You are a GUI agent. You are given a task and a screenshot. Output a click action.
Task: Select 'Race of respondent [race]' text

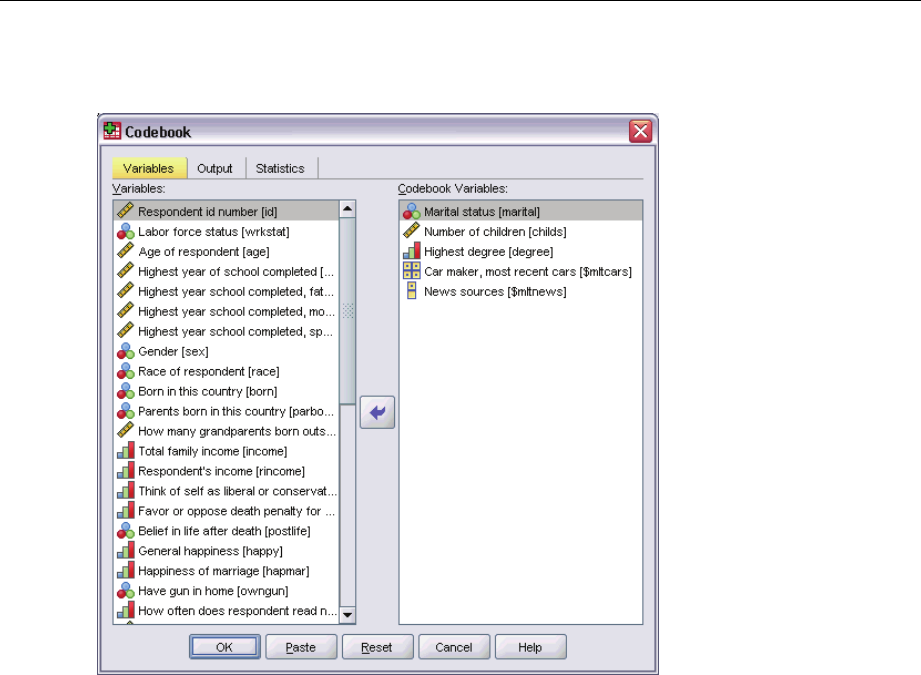pyautogui.click(x=209, y=371)
